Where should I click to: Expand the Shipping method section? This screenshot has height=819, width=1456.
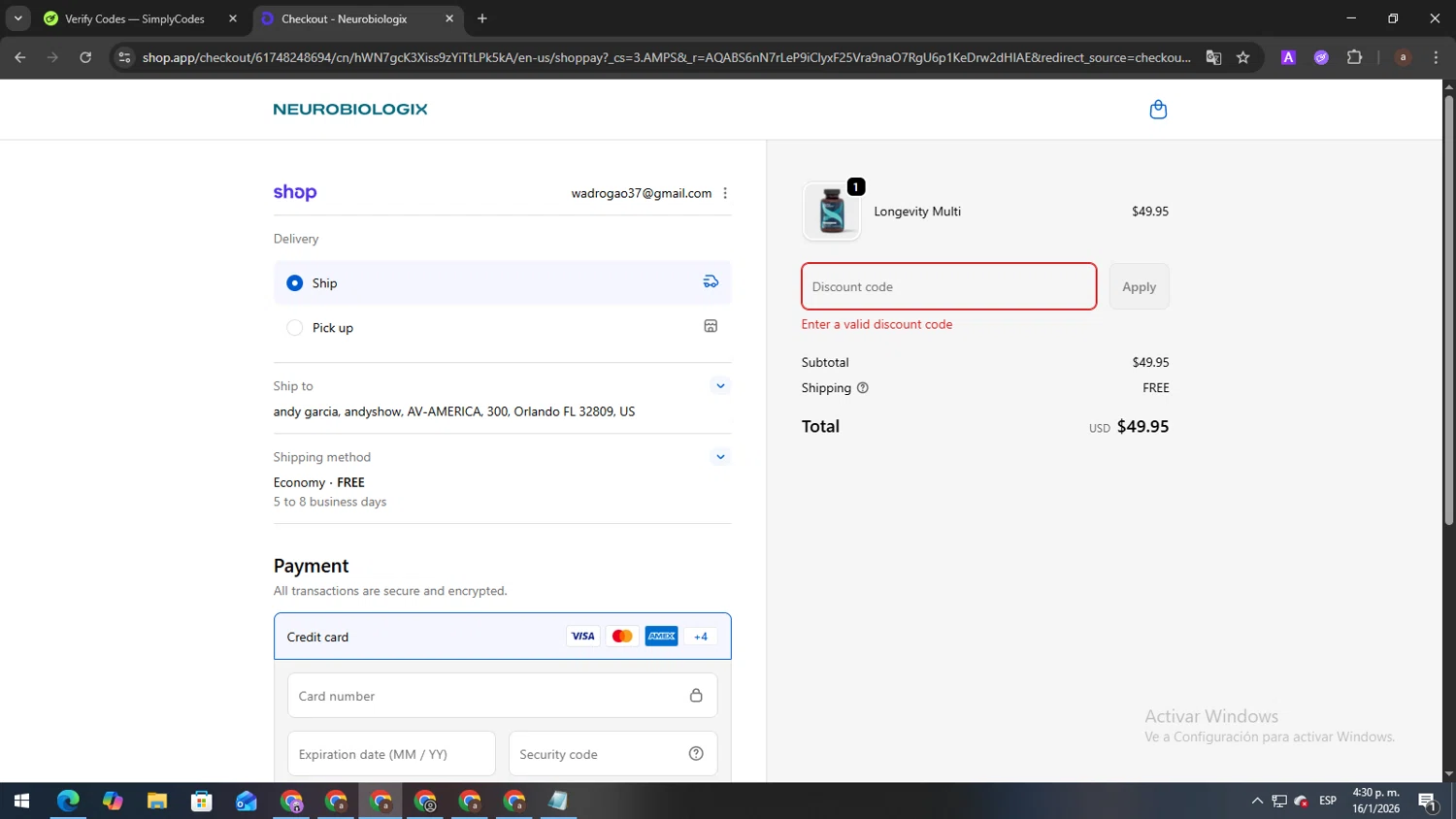[720, 456]
